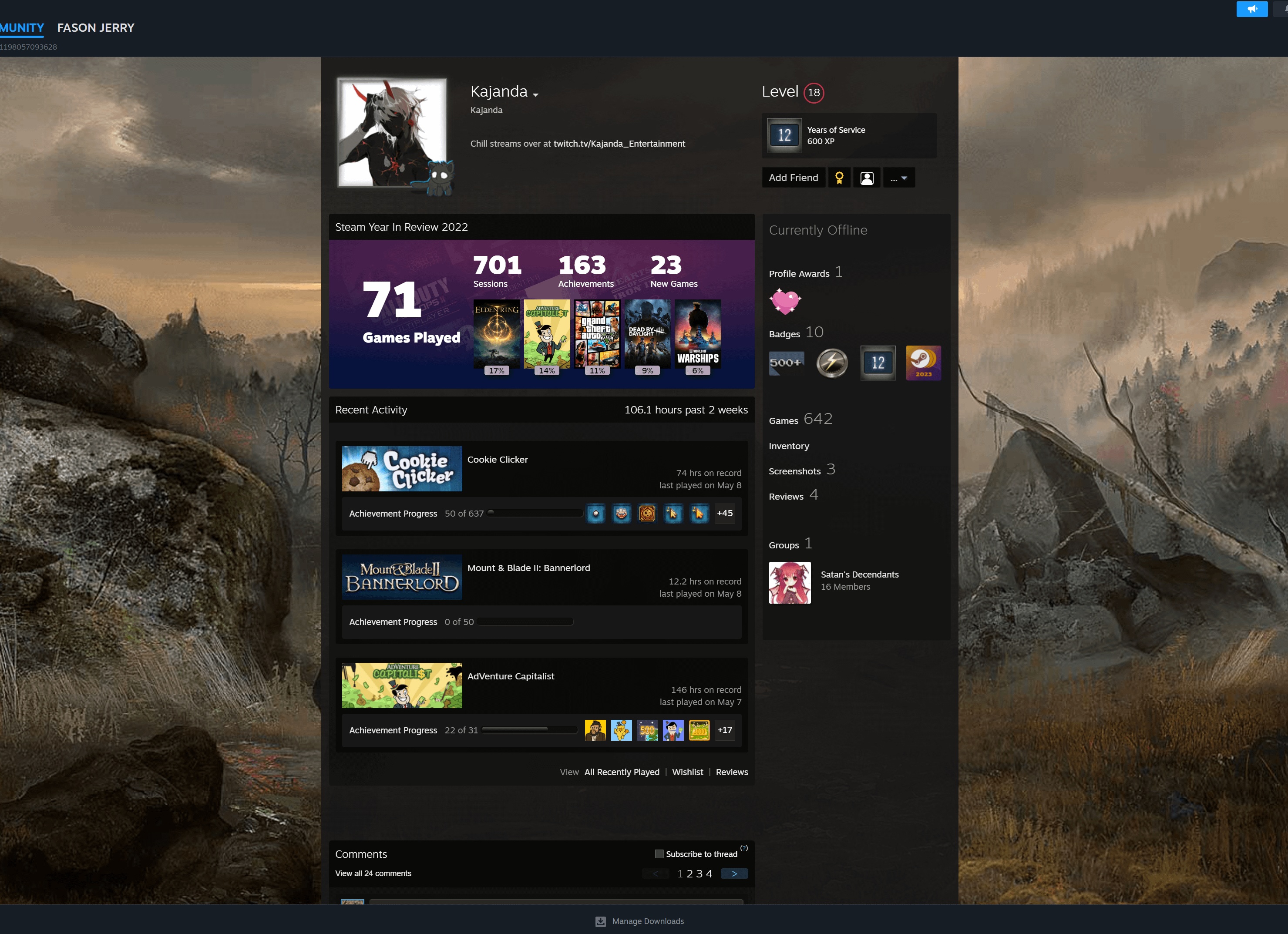The image size is (1288, 934).
Task: Open Manage Downloads
Action: pos(639,921)
